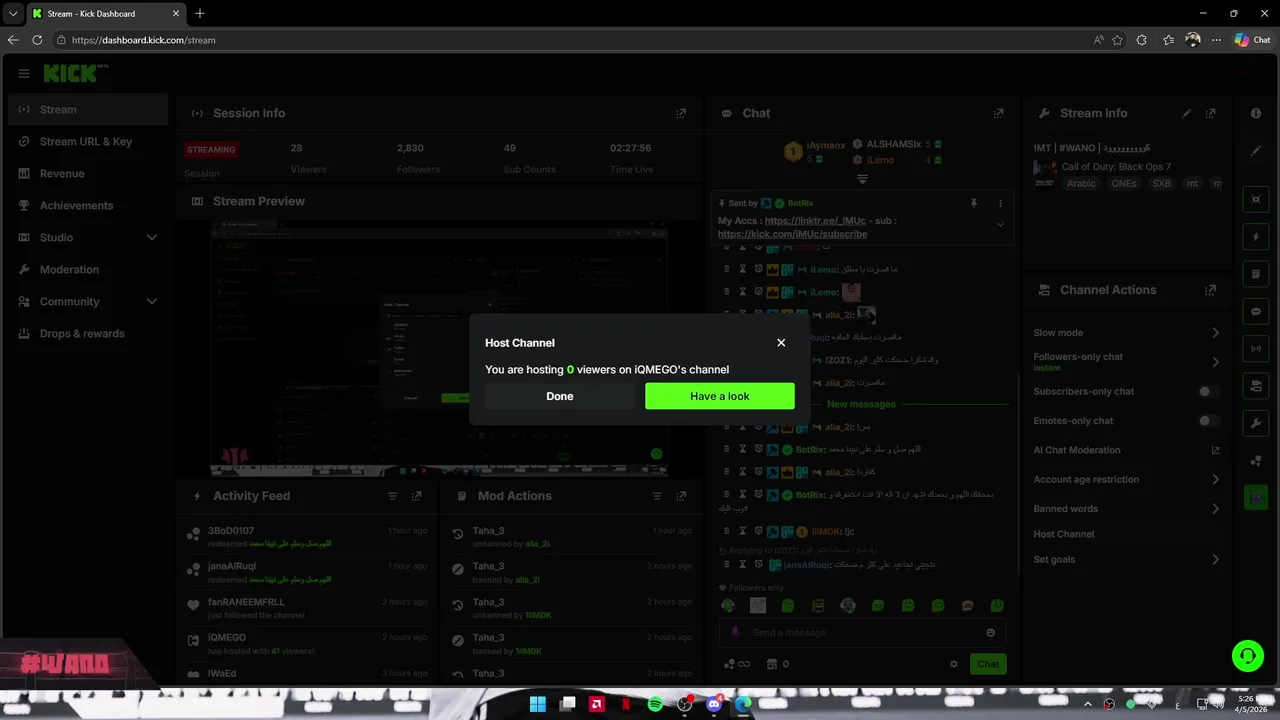Click the Stream Preview thumbnail
Viewport: 1280px width, 720px height.
(439, 348)
